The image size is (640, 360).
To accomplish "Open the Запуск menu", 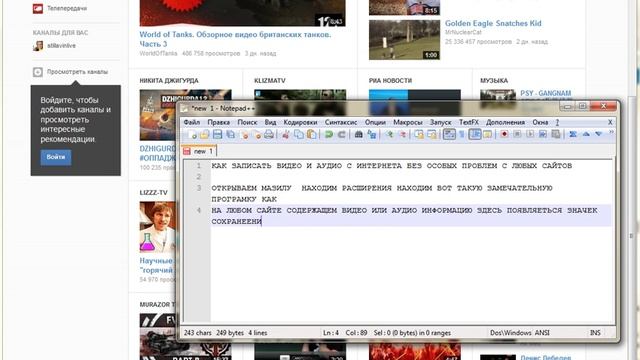I will (x=440, y=122).
